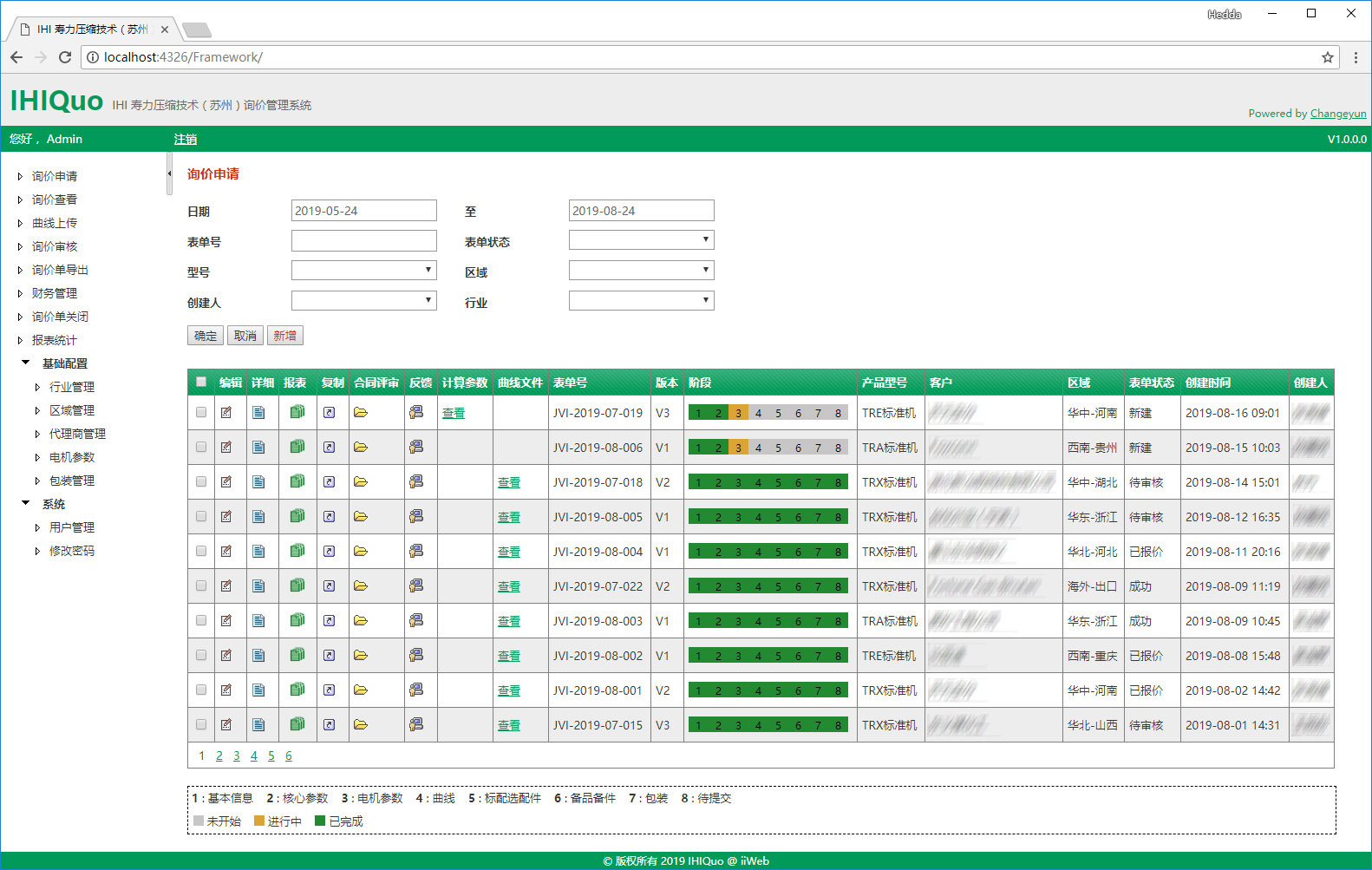
Task: Check the box for row JVI-2019-08-003
Action: tap(201, 621)
